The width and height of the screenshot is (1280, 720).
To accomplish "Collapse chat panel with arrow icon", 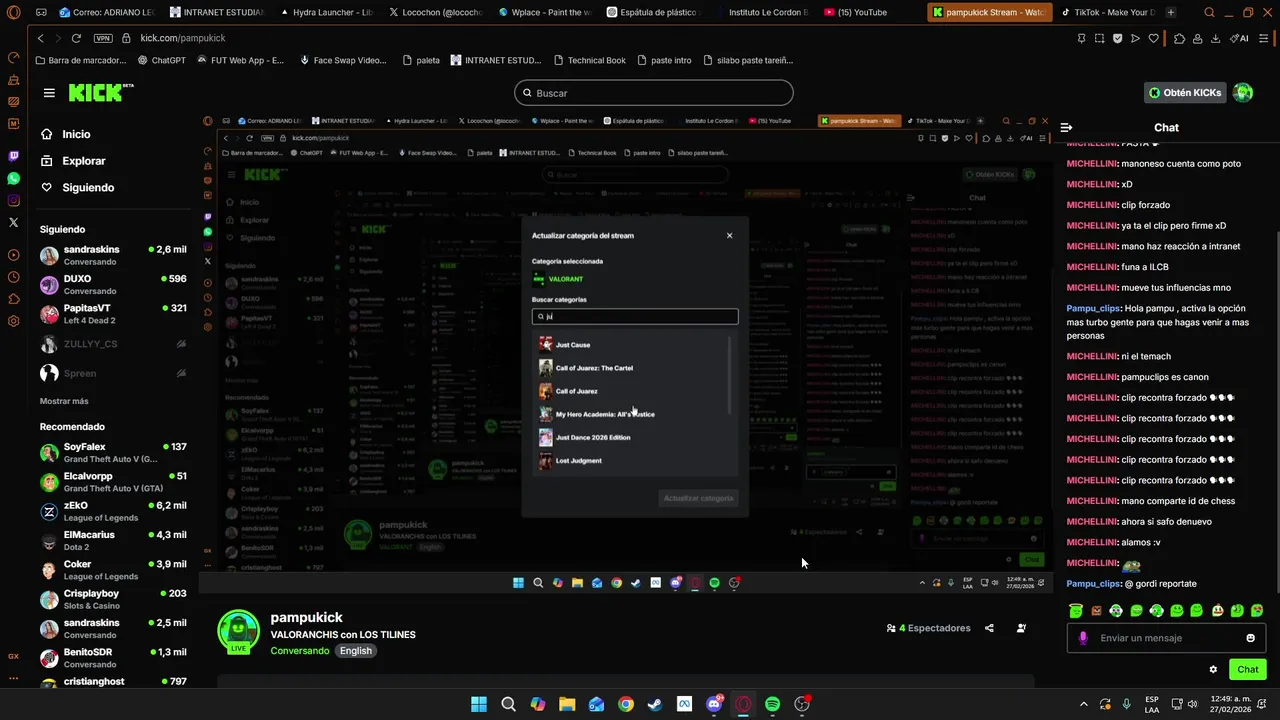I will coord(1066,128).
